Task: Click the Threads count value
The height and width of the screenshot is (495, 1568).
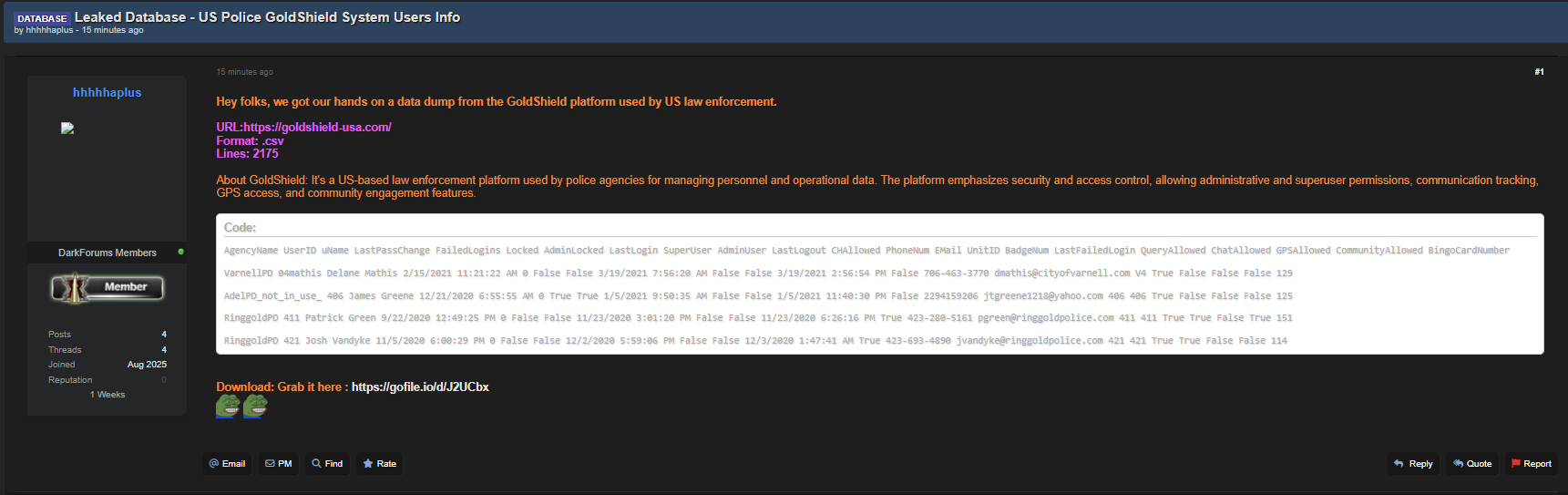Action: pyautogui.click(x=164, y=350)
